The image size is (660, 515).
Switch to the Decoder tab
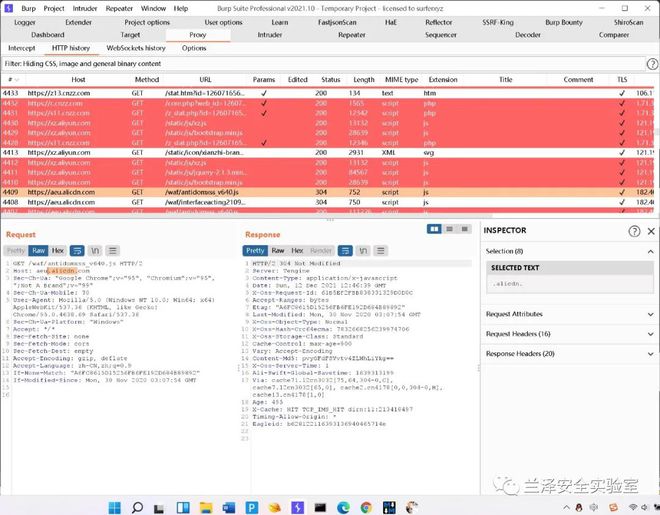tap(528, 35)
